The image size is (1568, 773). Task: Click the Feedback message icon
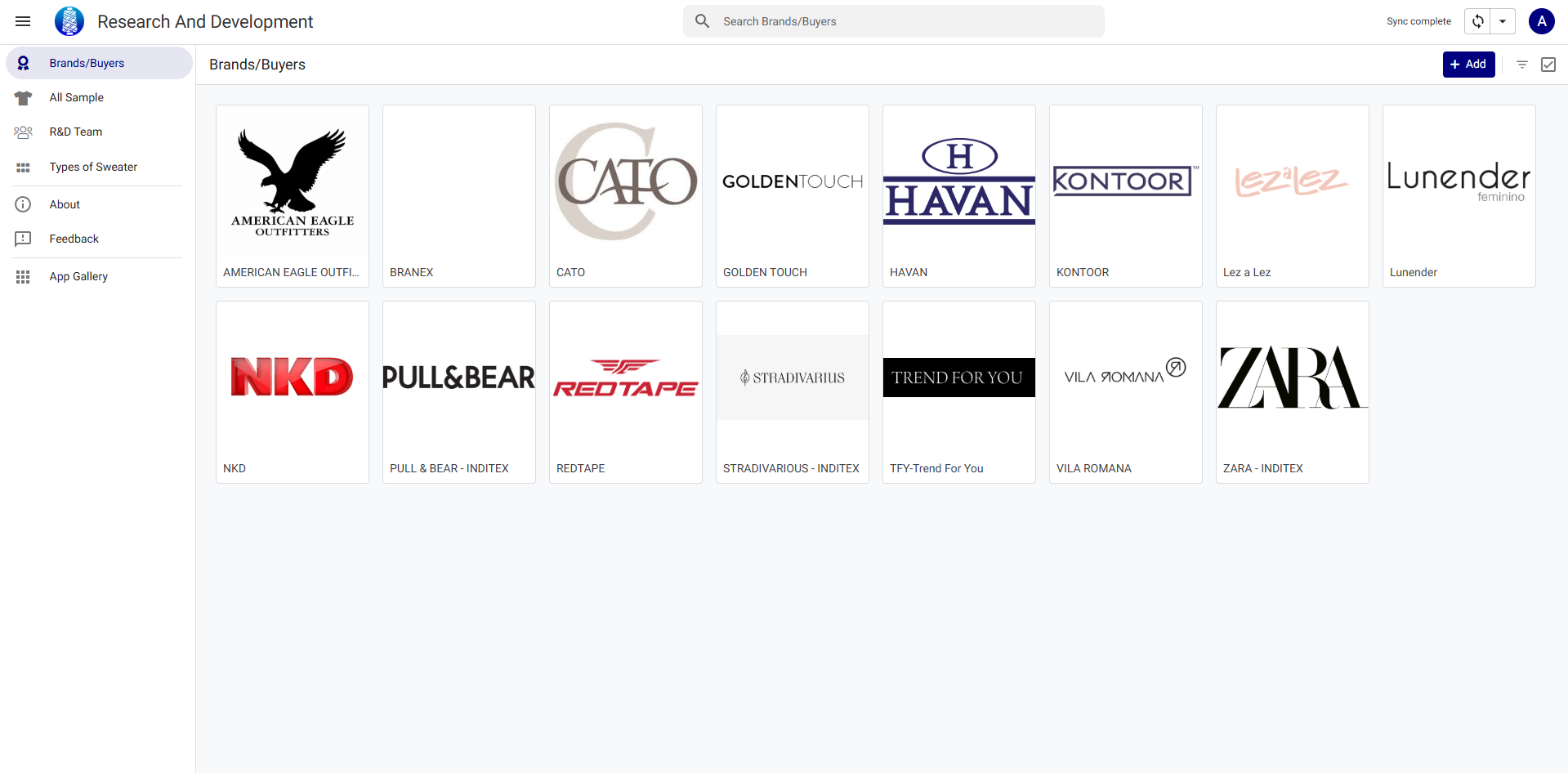point(24,239)
